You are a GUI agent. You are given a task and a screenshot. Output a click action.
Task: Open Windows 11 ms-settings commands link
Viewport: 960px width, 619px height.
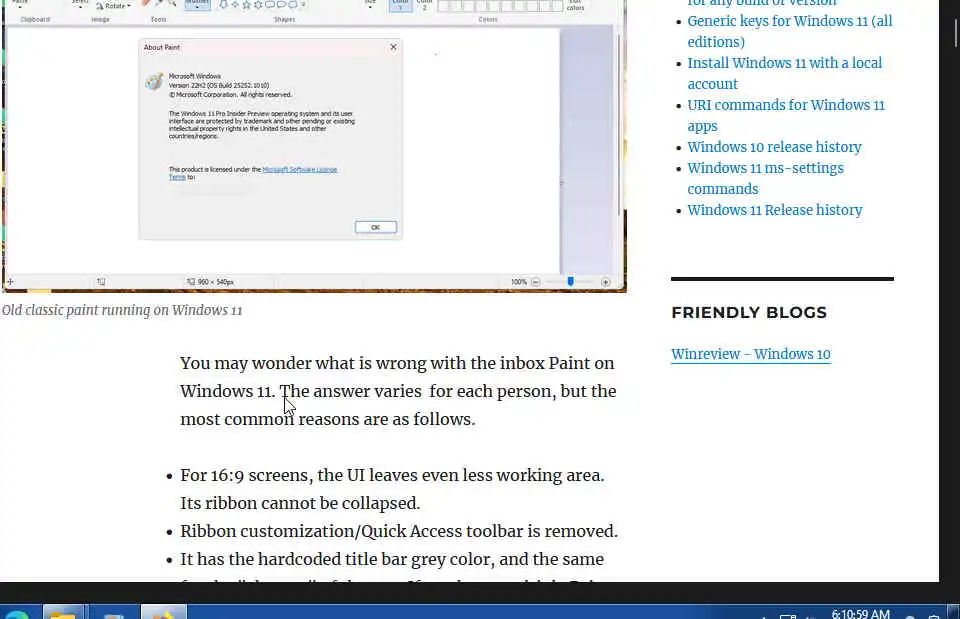[x=765, y=178]
